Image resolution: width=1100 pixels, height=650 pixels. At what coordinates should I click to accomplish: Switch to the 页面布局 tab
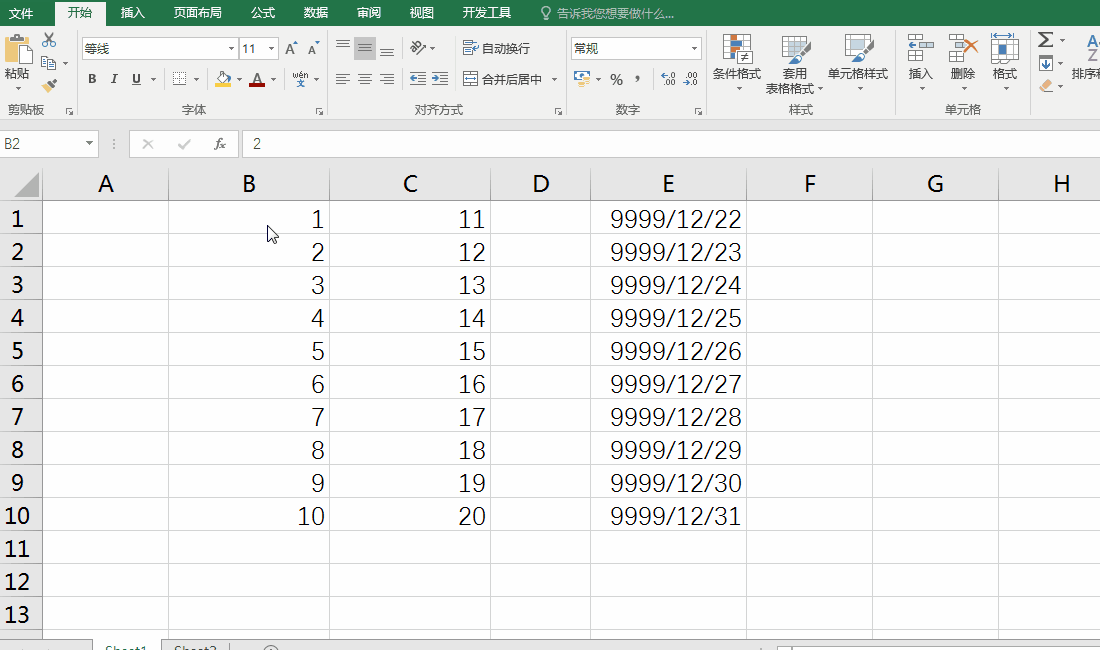point(198,13)
